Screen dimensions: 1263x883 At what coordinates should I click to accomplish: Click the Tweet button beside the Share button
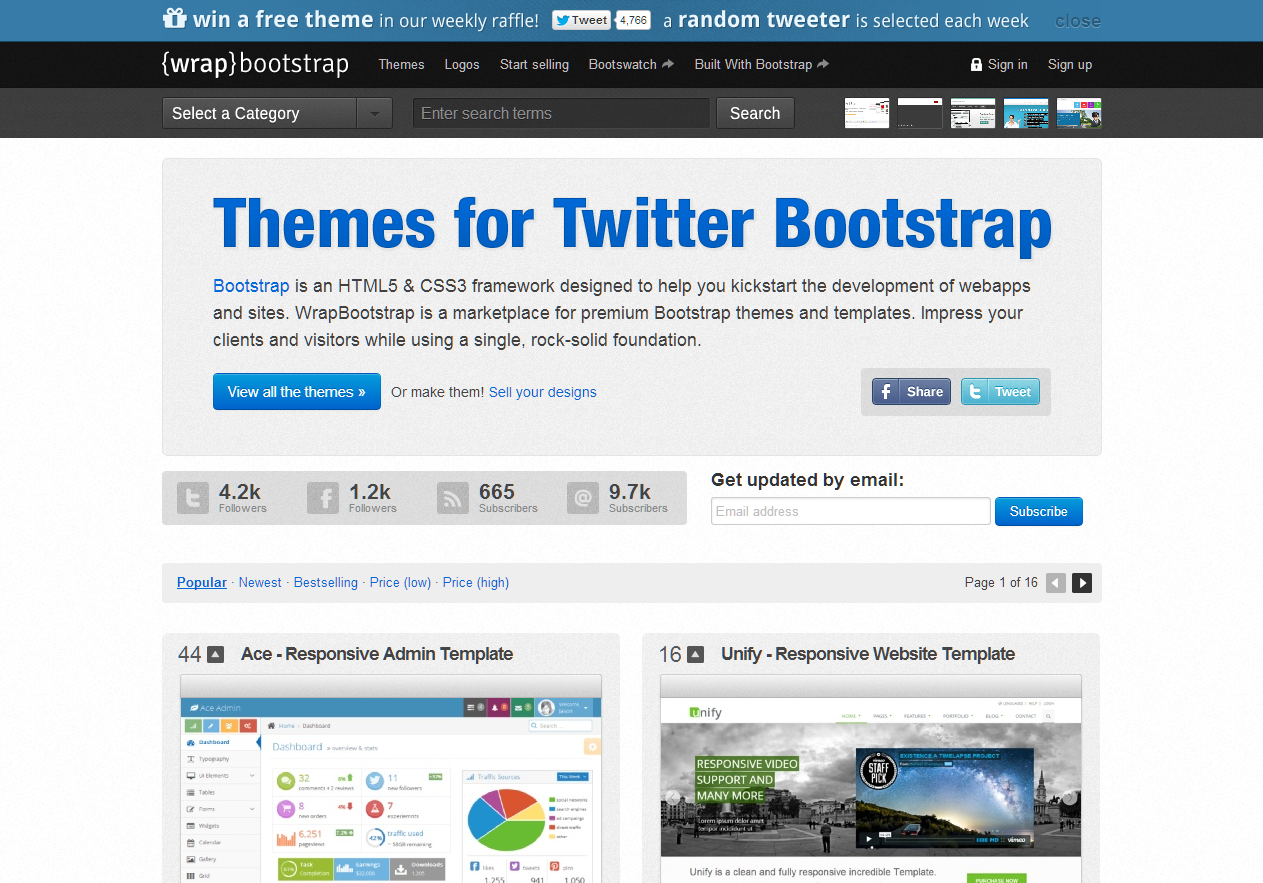1000,391
